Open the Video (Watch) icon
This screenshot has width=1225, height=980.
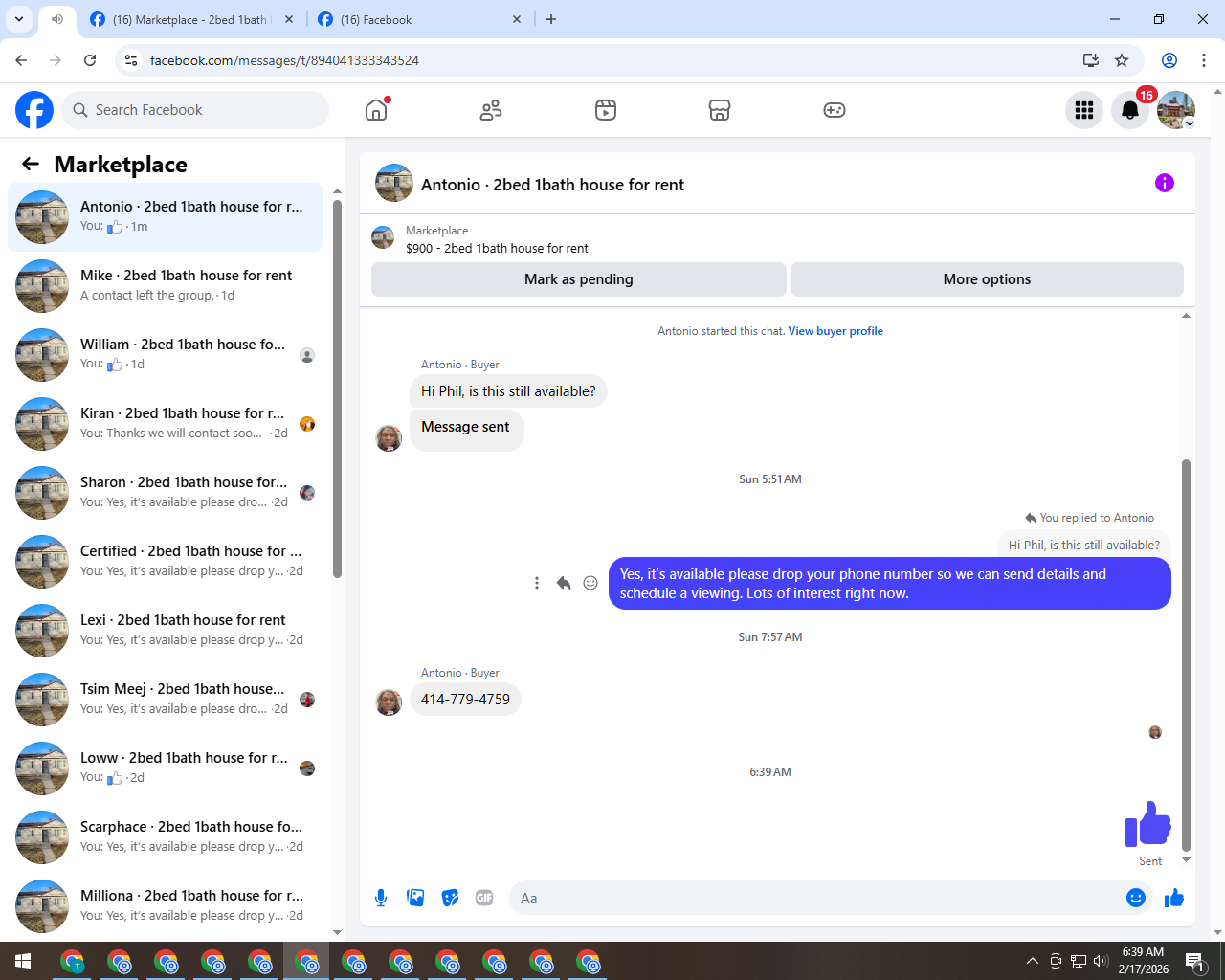click(x=606, y=110)
